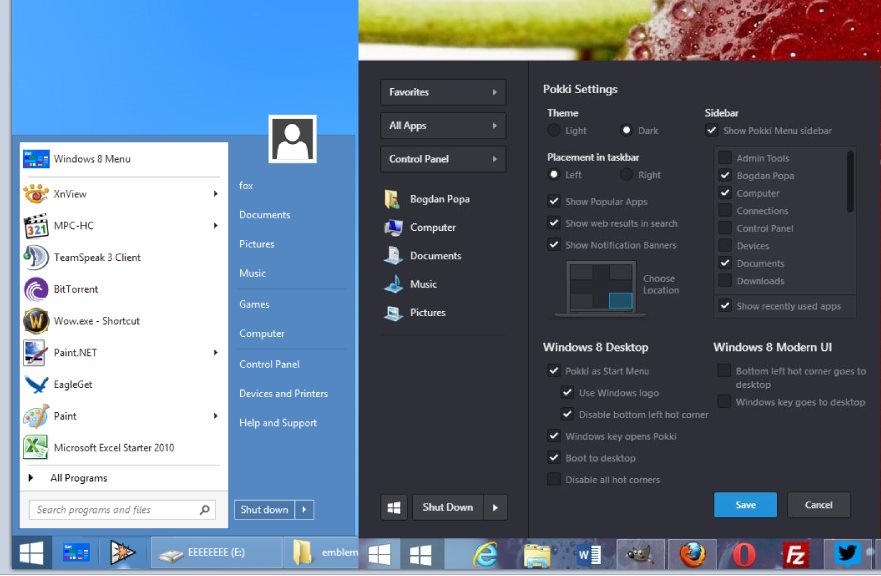Open Help and Support

(278, 423)
